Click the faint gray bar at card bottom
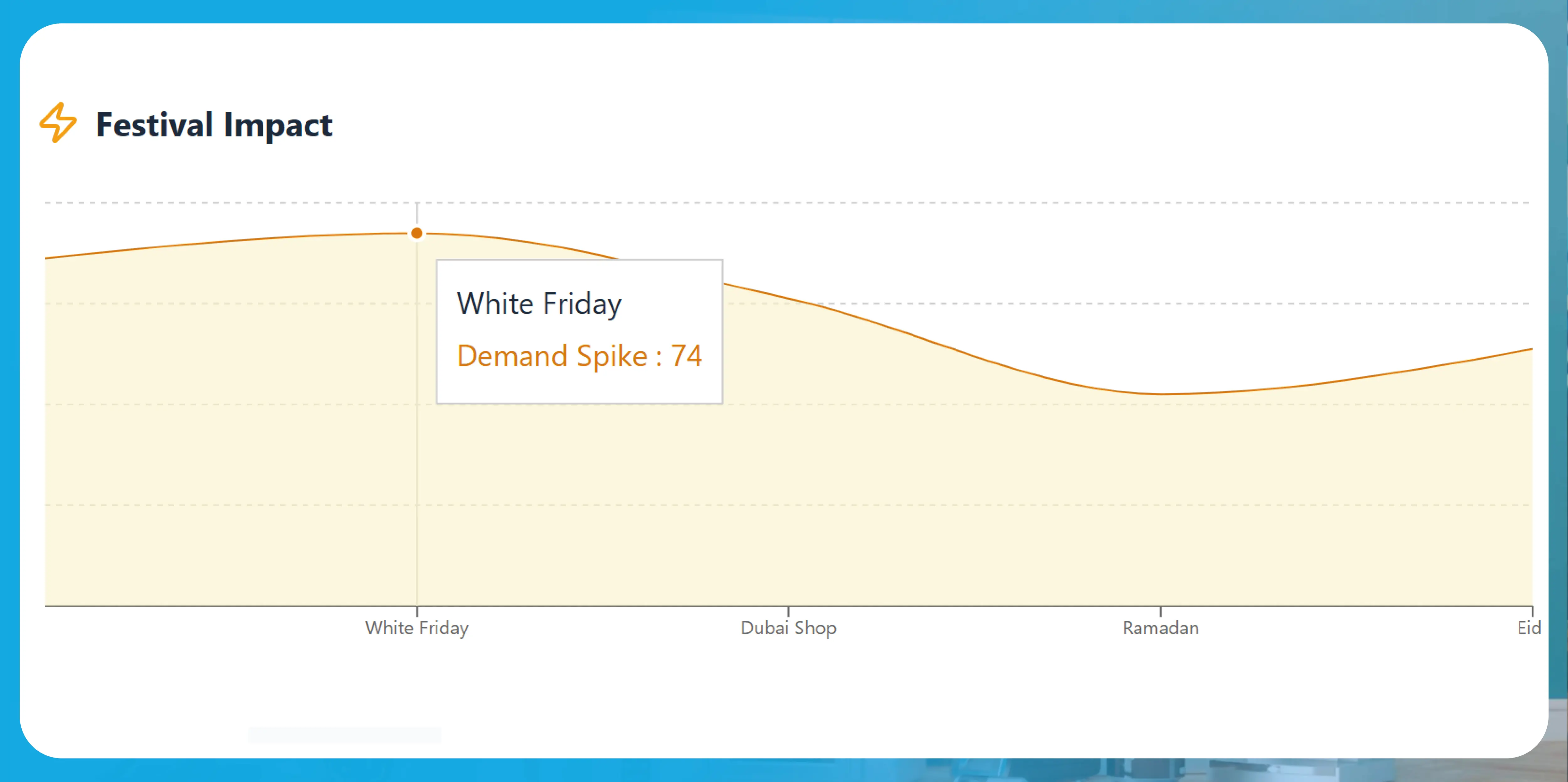This screenshot has height=782, width=1568. coord(345,735)
